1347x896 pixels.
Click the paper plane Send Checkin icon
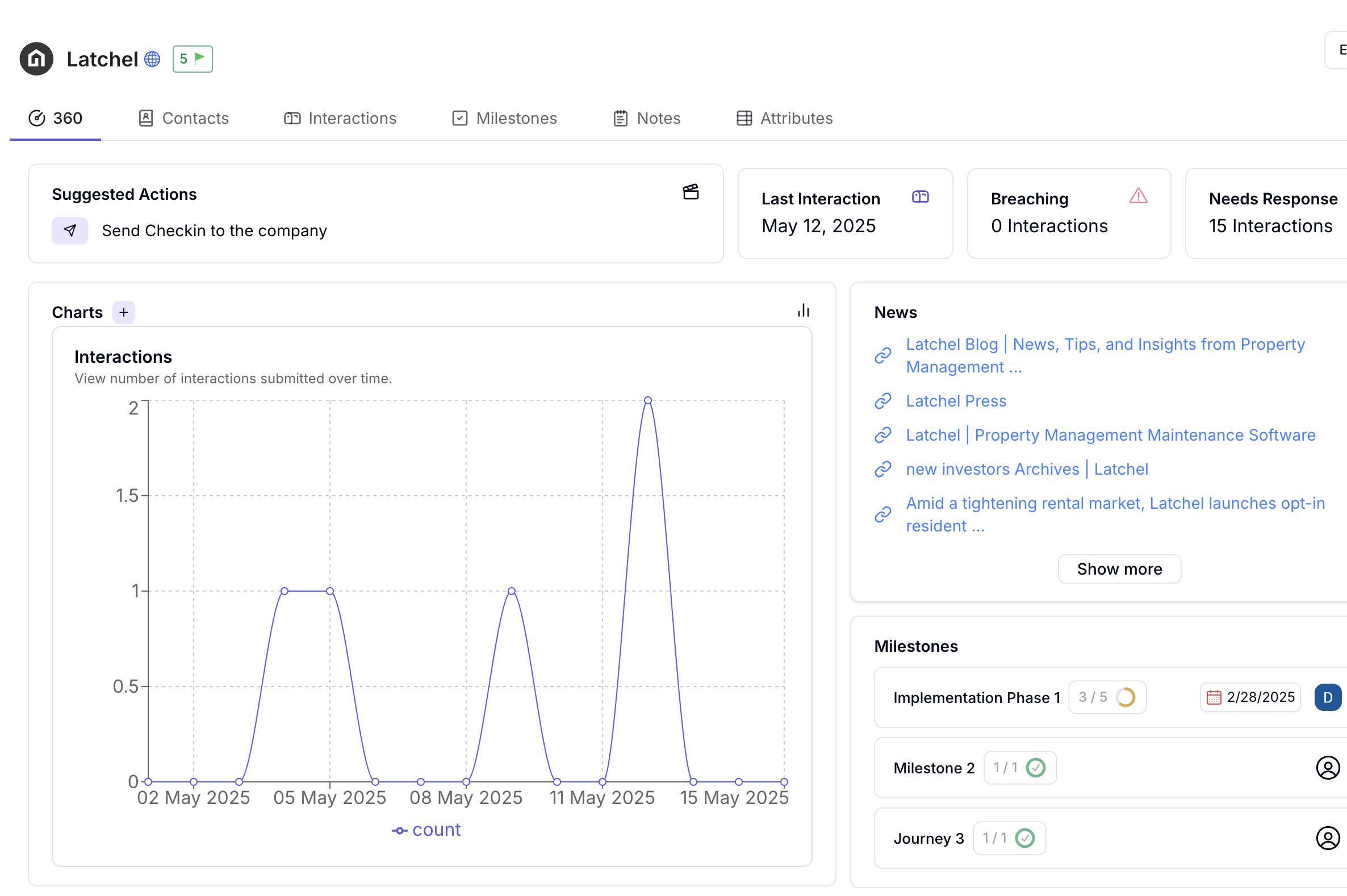tap(70, 231)
